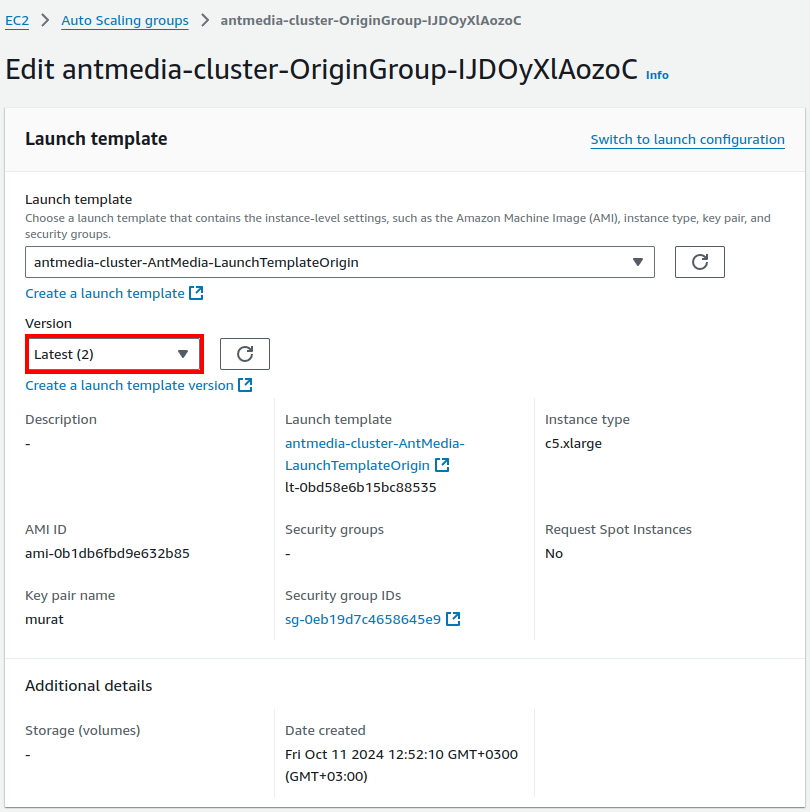The width and height of the screenshot is (810, 812).
Task: Click external icon after Create a launch template version
Action: 245,385
